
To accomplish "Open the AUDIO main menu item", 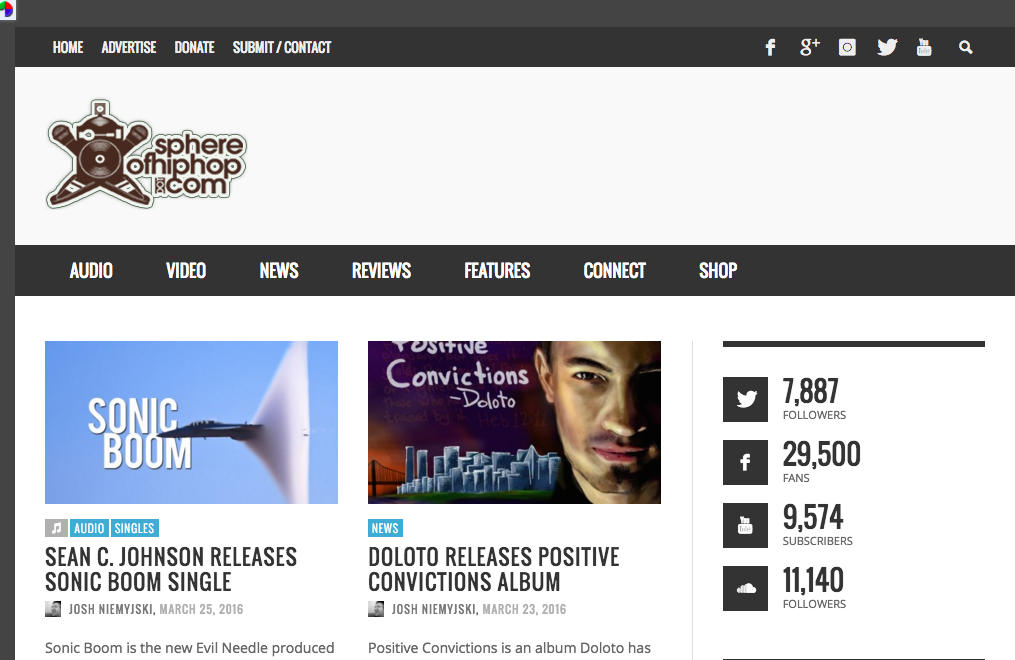I will point(91,270).
